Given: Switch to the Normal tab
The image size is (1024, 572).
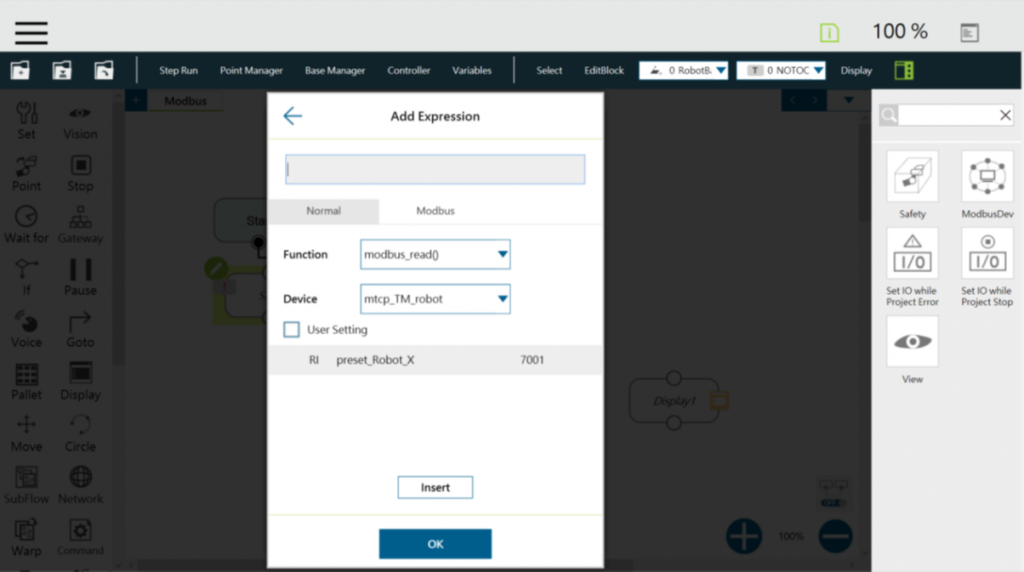Looking at the screenshot, I should pos(323,211).
